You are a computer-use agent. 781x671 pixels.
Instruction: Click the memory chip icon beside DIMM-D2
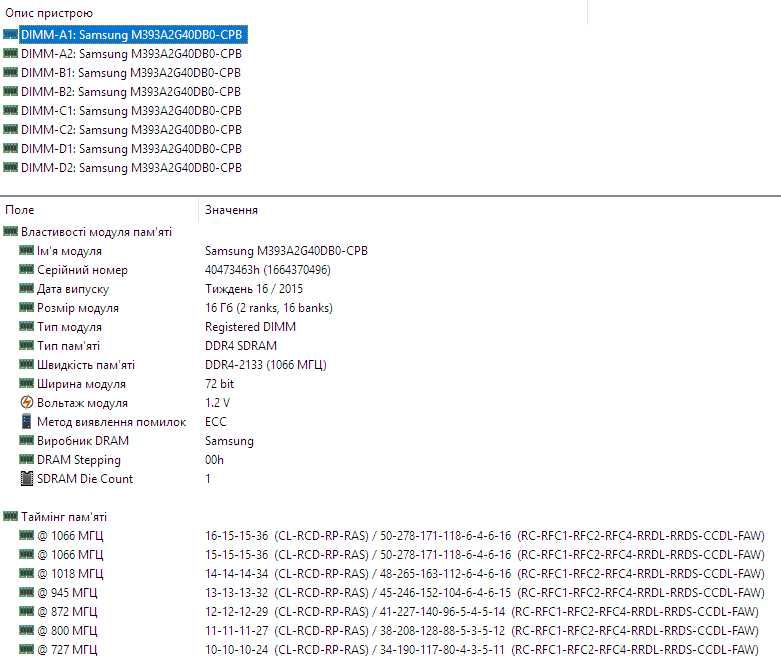click(x=10, y=167)
